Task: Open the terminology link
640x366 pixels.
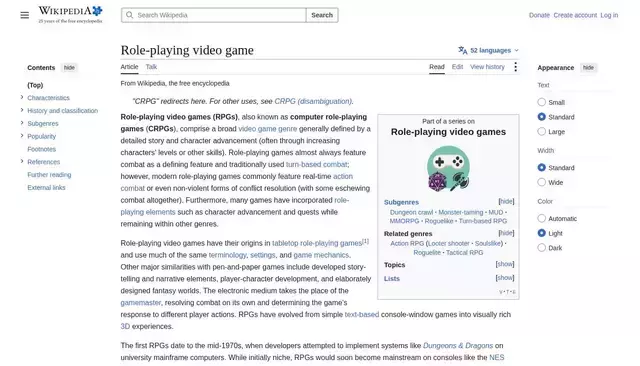Action: point(228,255)
